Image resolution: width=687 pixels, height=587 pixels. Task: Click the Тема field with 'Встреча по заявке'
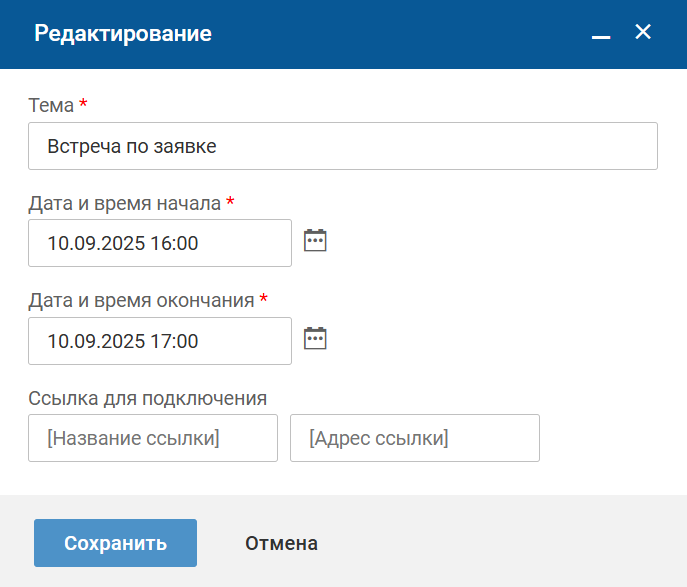[342, 146]
